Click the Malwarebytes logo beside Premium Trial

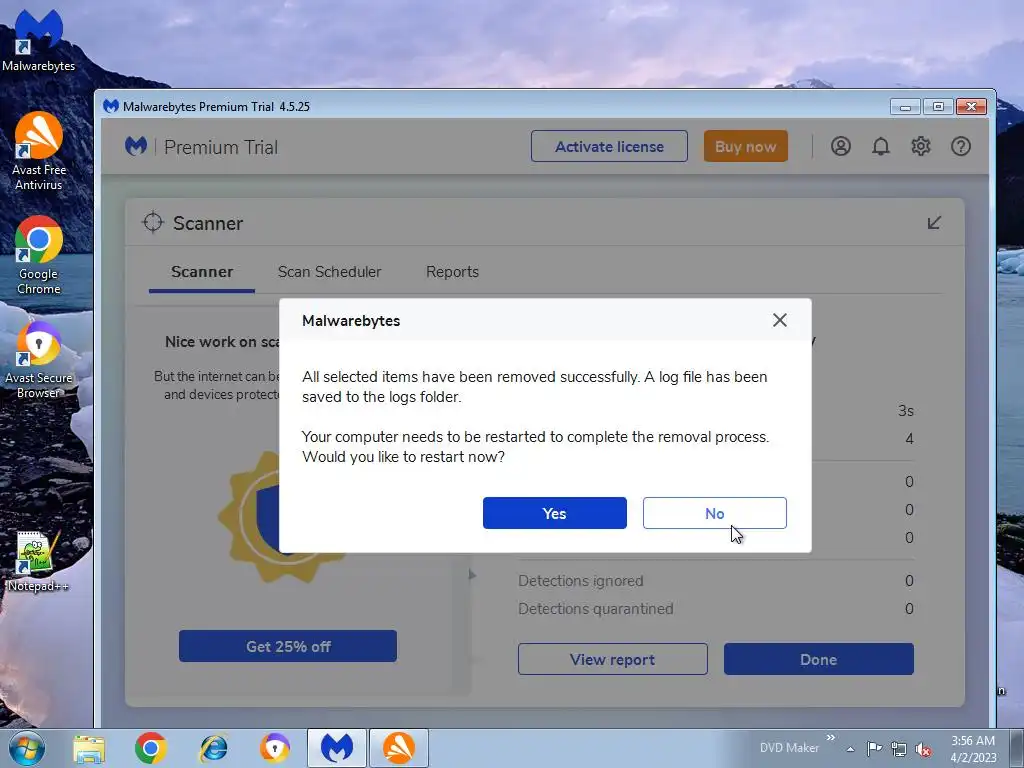[136, 146]
